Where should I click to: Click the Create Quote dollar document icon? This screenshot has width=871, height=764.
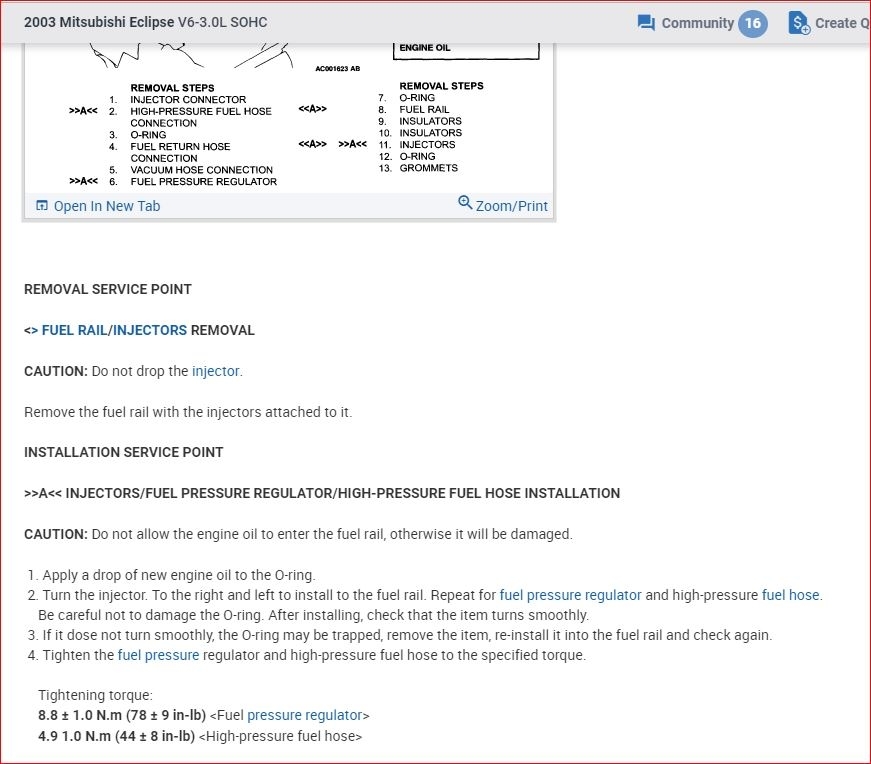coord(799,23)
